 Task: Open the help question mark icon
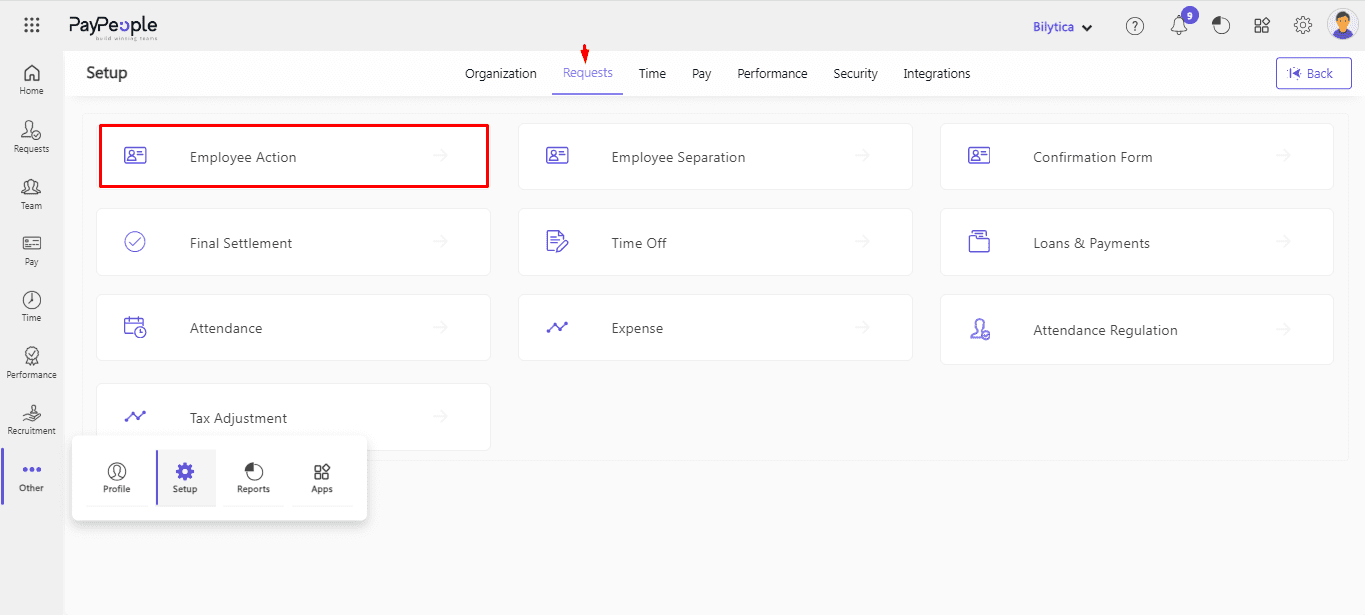click(1135, 27)
